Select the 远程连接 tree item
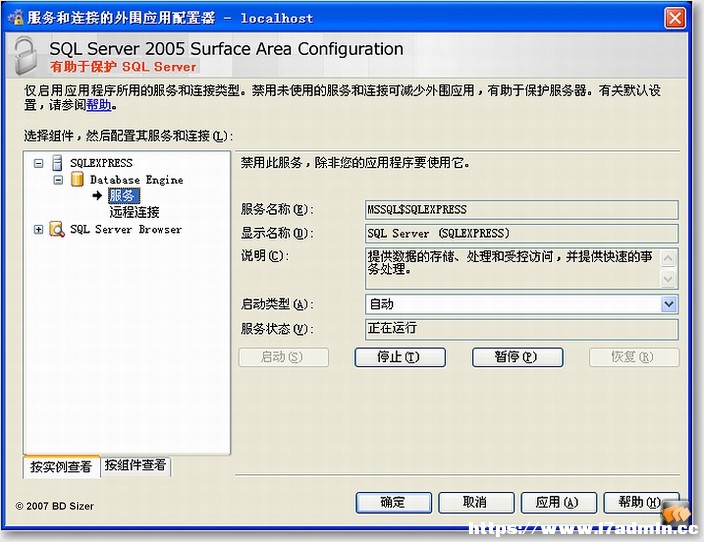The height and width of the screenshot is (542, 704). [x=134, y=212]
